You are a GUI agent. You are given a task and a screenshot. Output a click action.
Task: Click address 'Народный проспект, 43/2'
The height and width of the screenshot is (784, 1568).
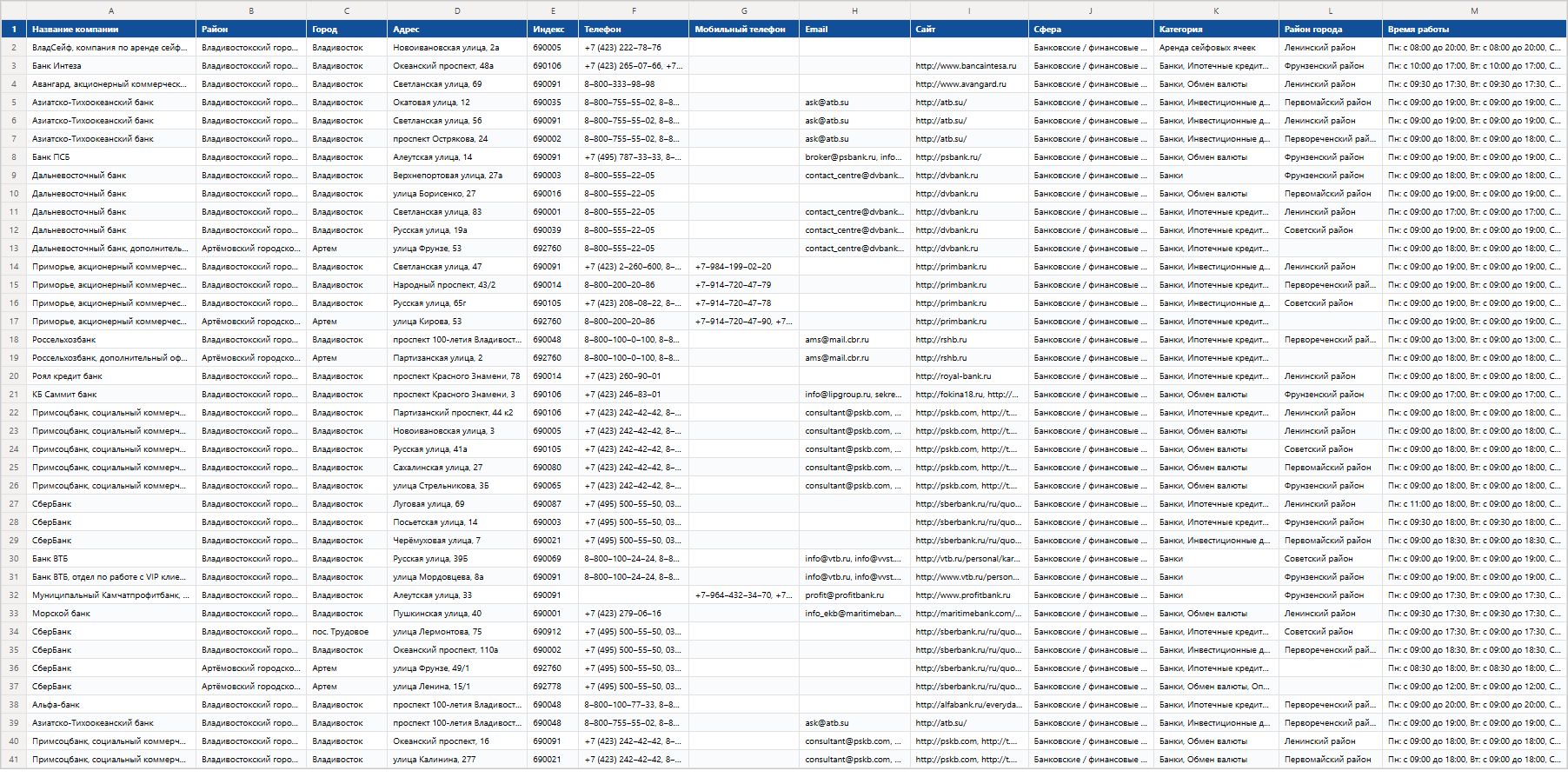tap(457, 285)
